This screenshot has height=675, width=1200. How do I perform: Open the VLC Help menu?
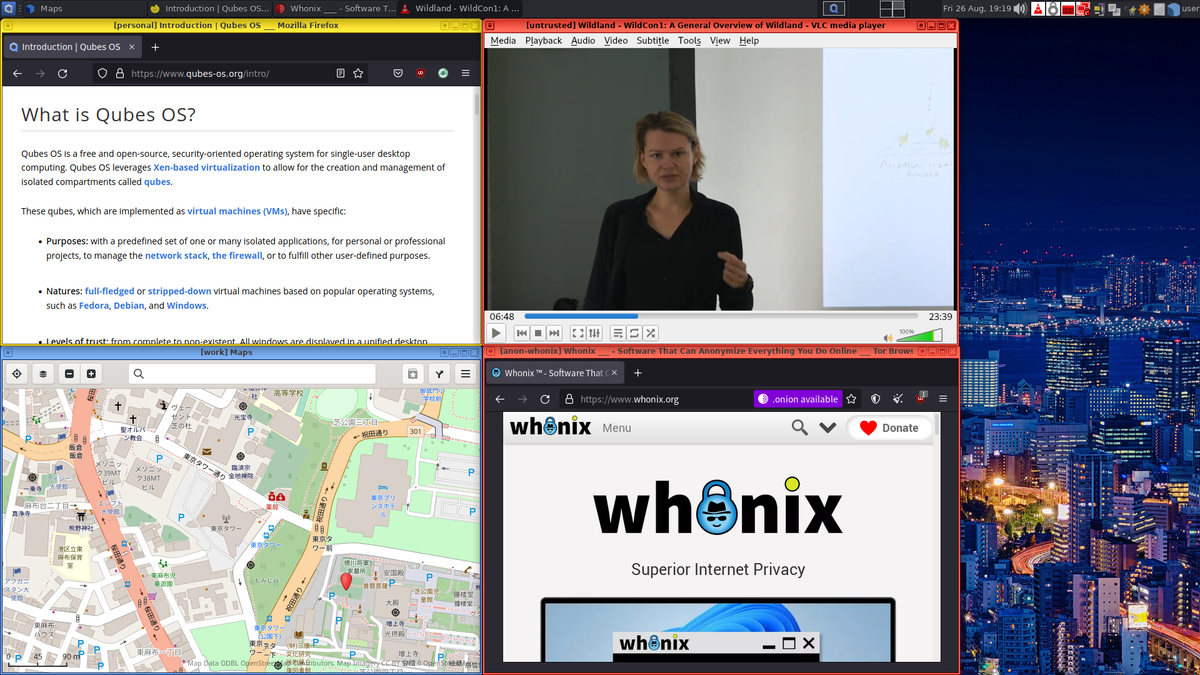click(749, 41)
